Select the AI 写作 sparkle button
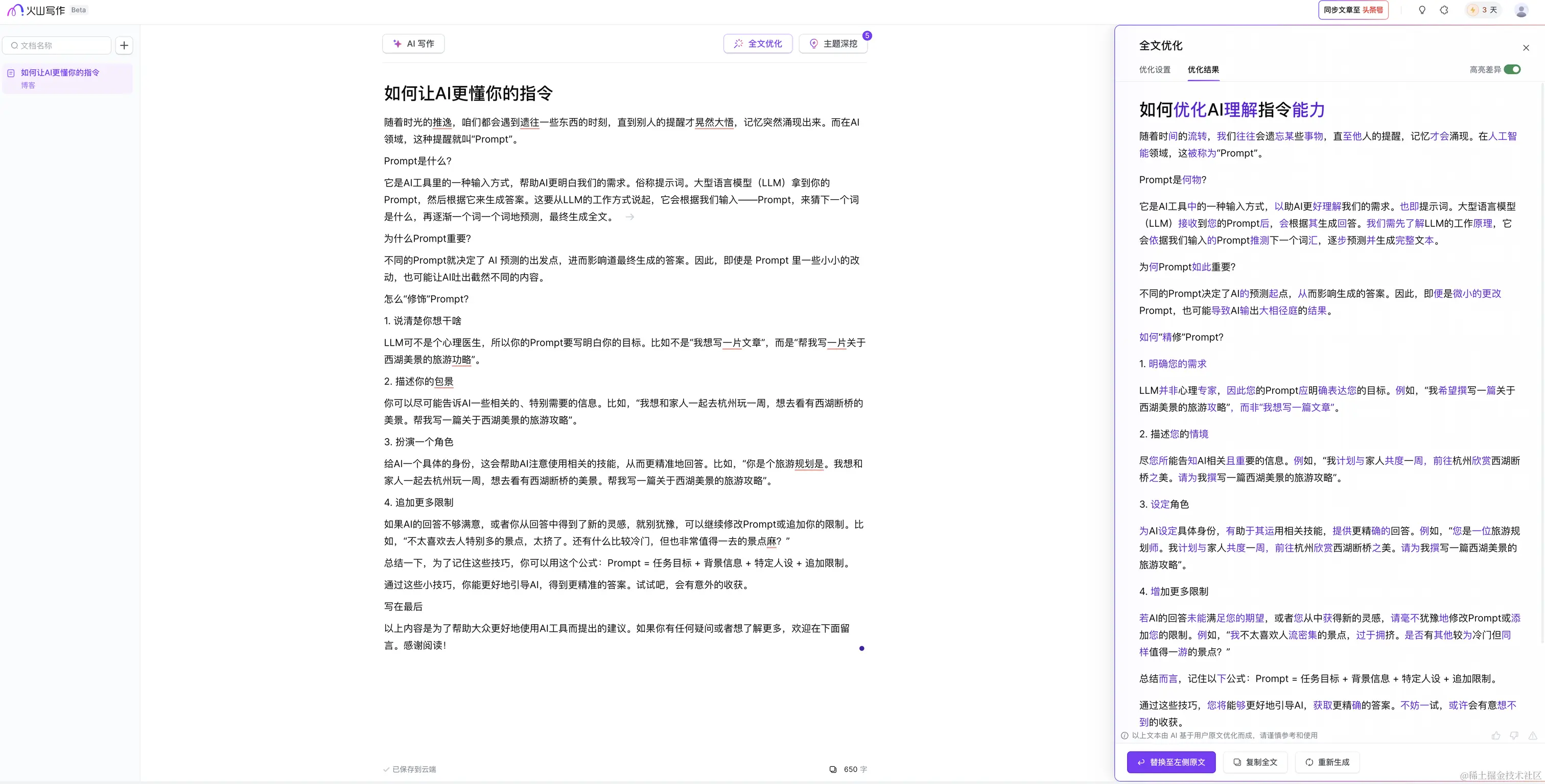1545x784 pixels. tap(413, 43)
